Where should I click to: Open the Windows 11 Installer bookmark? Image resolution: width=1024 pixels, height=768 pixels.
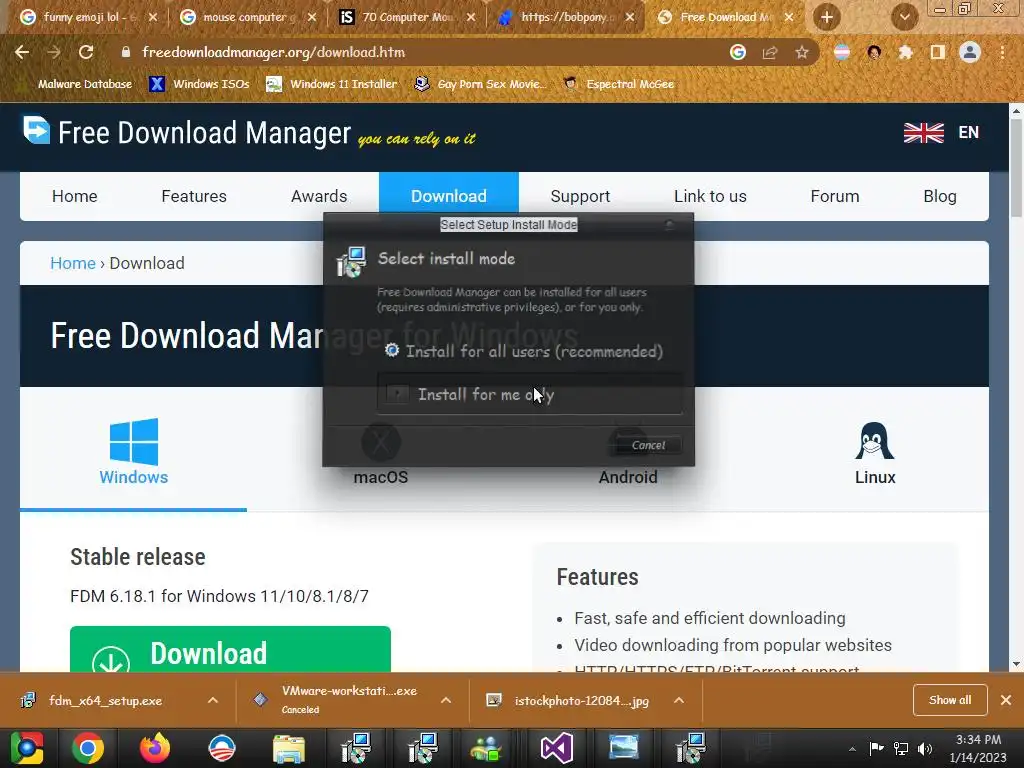pyautogui.click(x=332, y=84)
